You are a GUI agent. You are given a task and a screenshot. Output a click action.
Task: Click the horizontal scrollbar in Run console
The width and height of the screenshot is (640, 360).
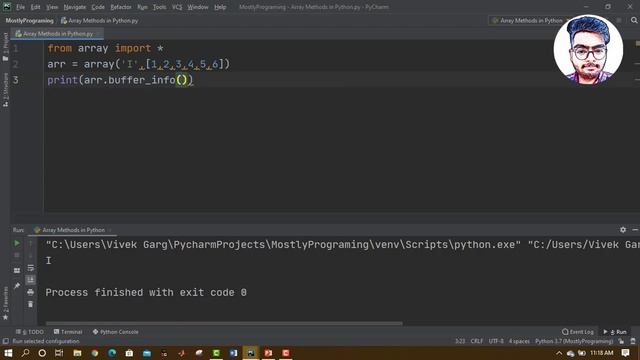click(x=224, y=324)
